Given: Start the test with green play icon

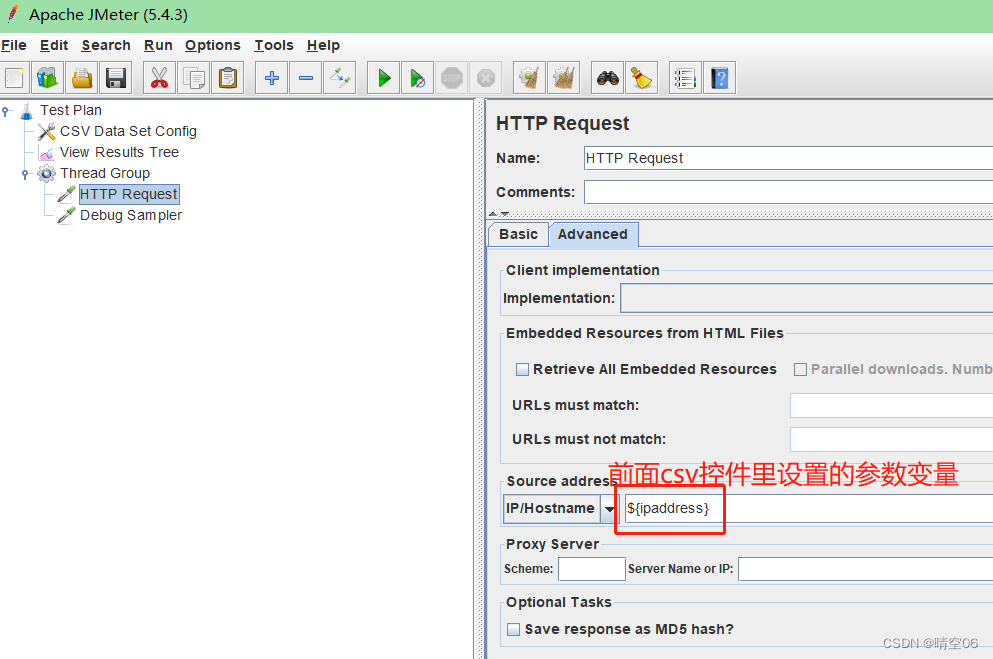Looking at the screenshot, I should pos(383,78).
